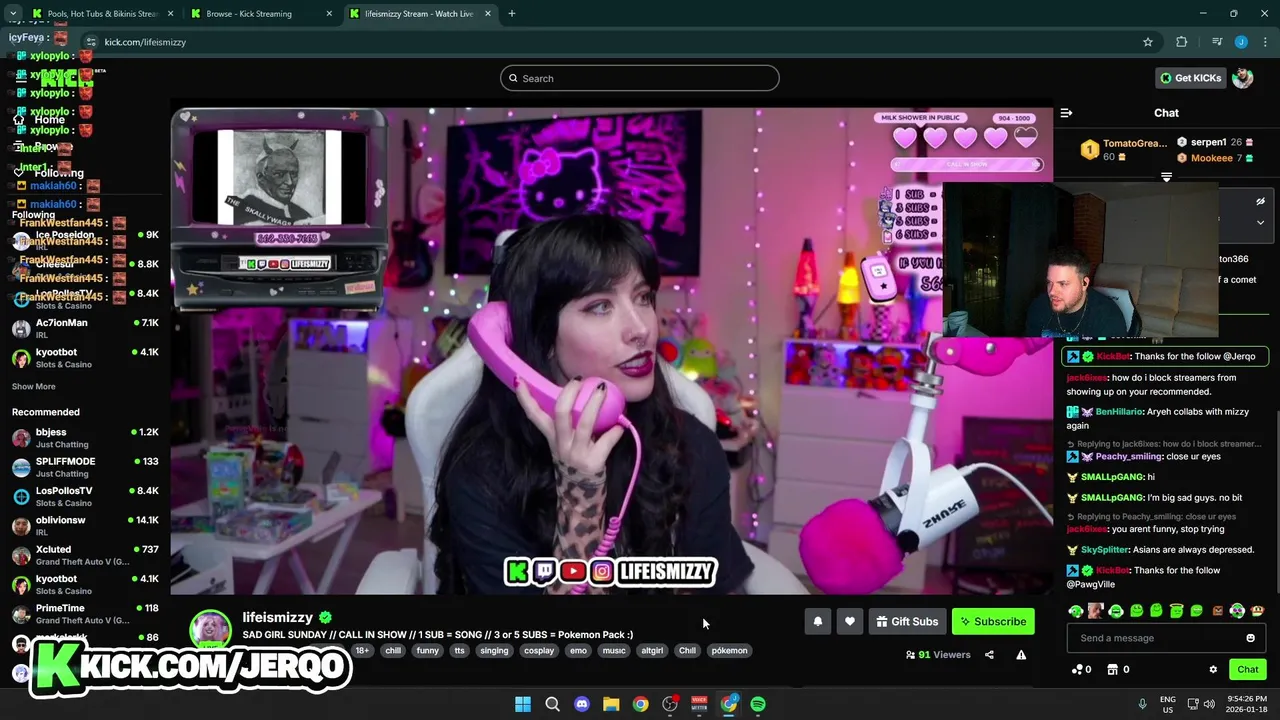Viewport: 1280px width, 720px height.
Task: Collapse the chat panel using arrow icon
Action: (1066, 113)
